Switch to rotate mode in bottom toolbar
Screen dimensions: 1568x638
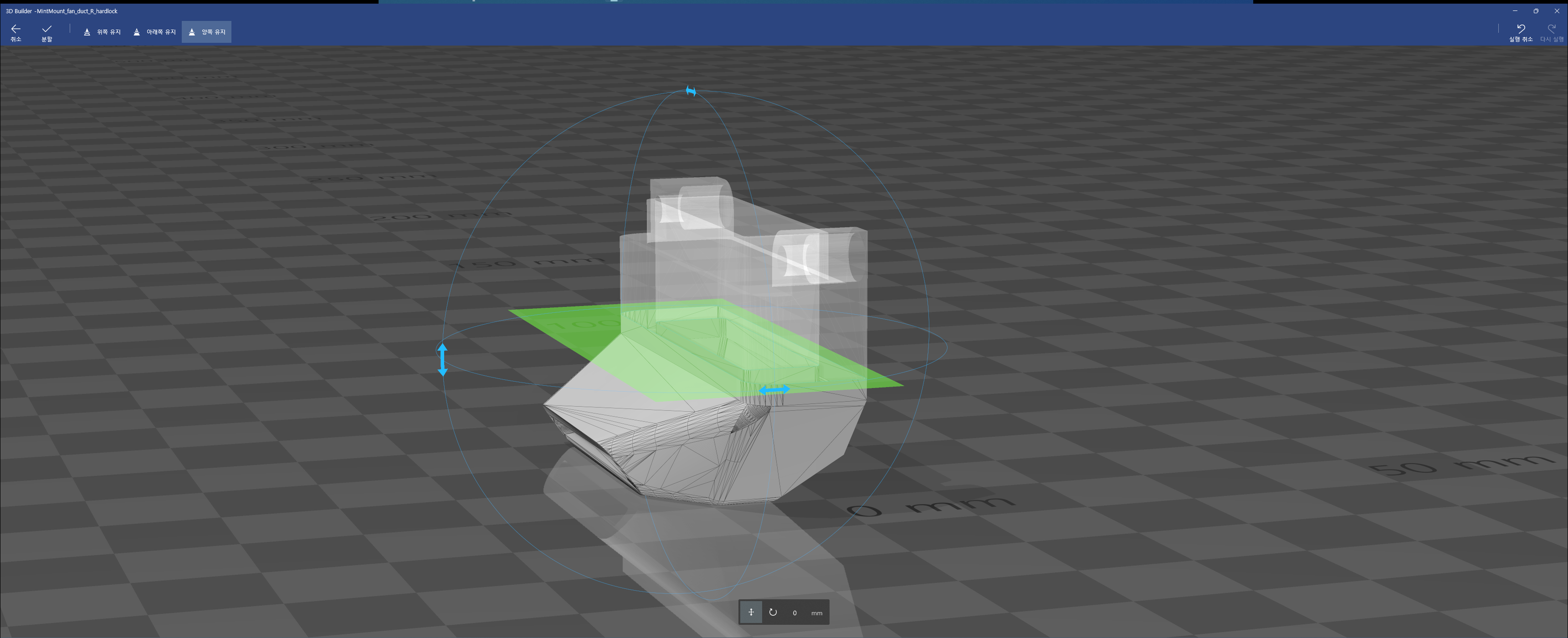[773, 612]
